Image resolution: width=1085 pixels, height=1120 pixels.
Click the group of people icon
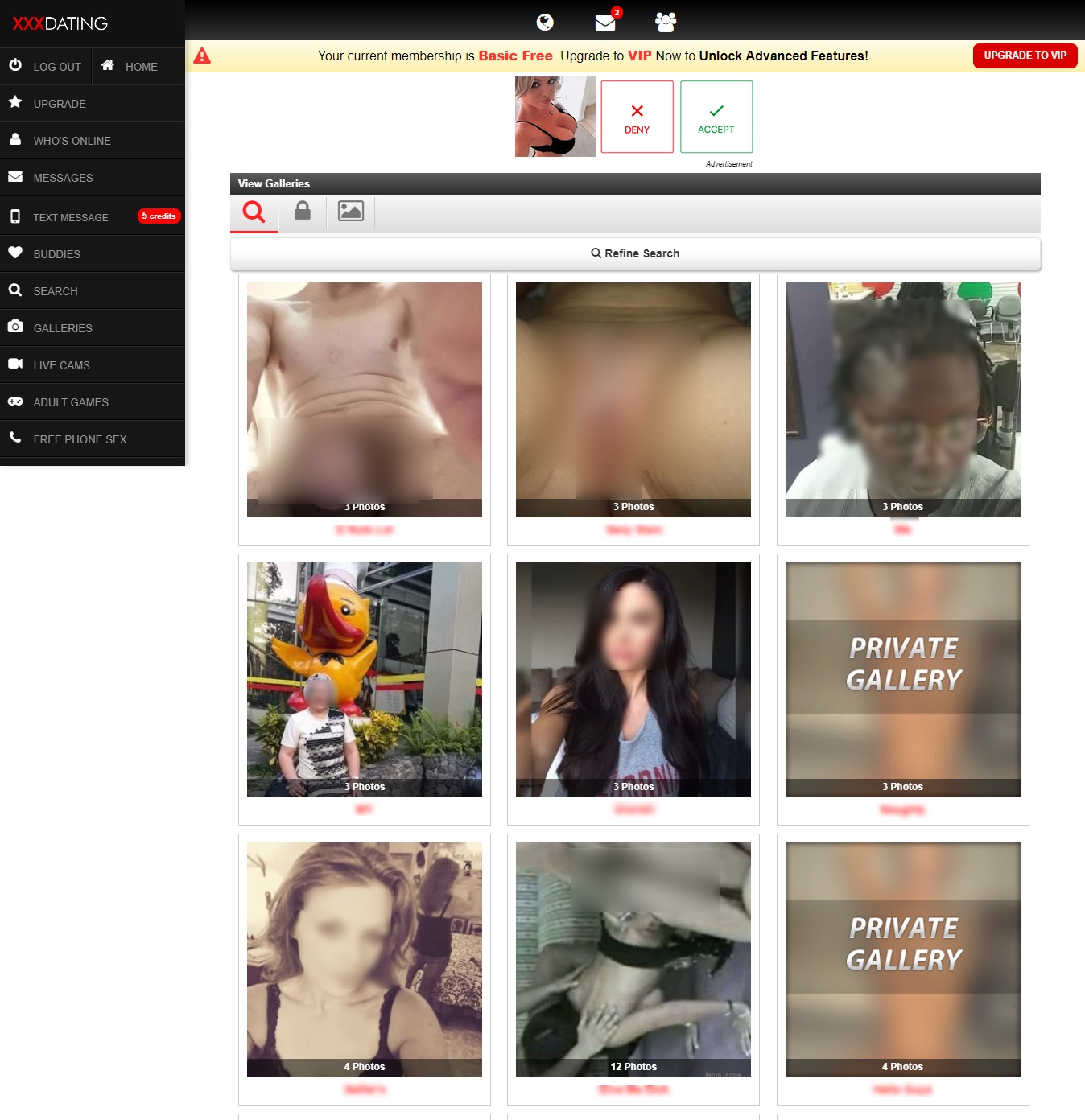(666, 23)
